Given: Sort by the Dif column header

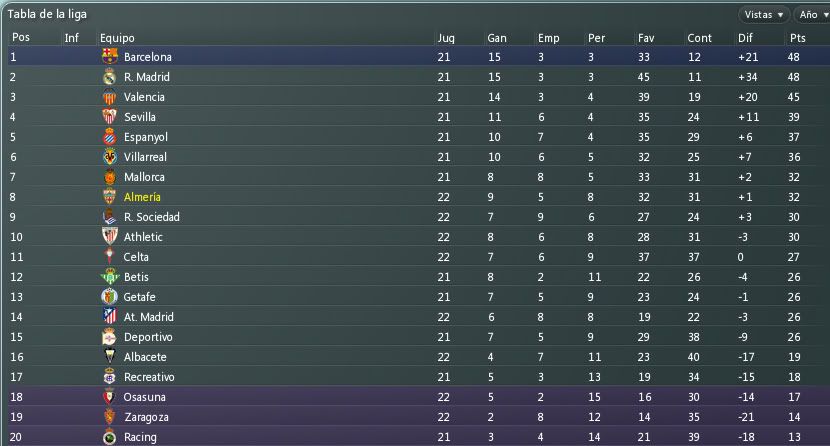Looking at the screenshot, I should tap(745, 38).
